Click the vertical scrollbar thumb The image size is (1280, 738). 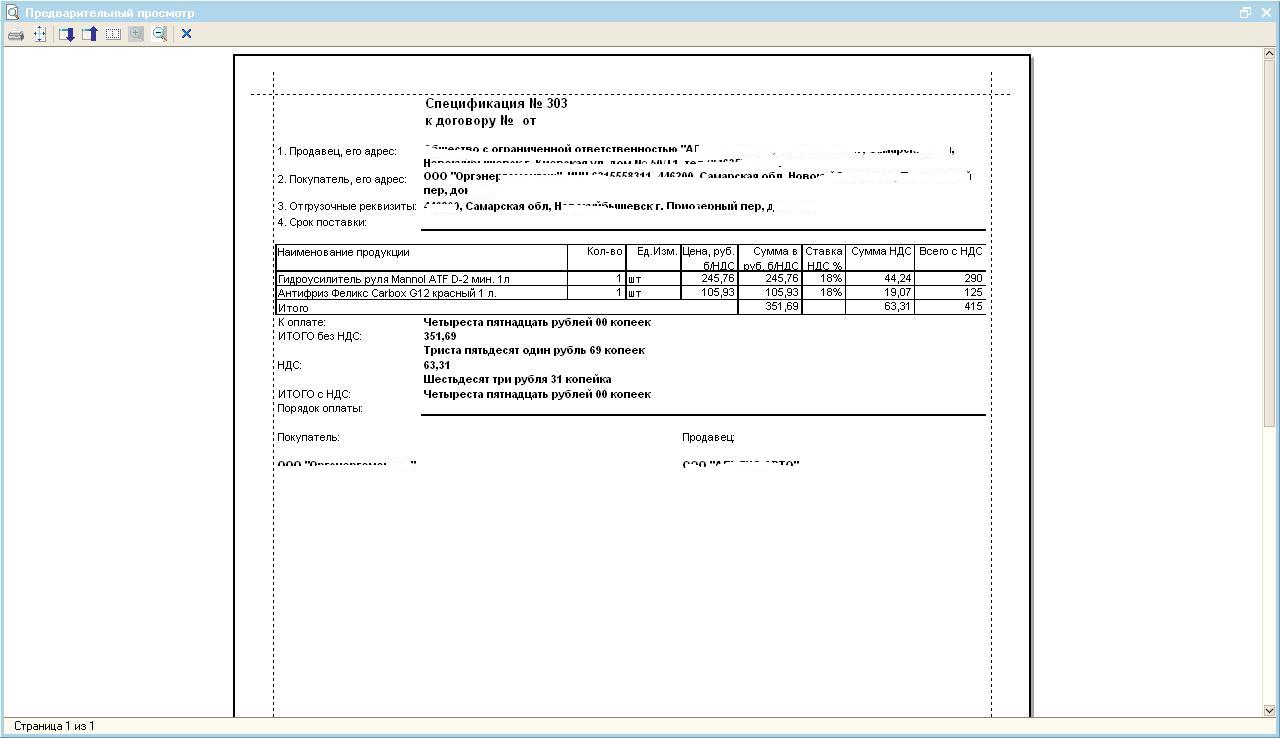pos(1270,244)
